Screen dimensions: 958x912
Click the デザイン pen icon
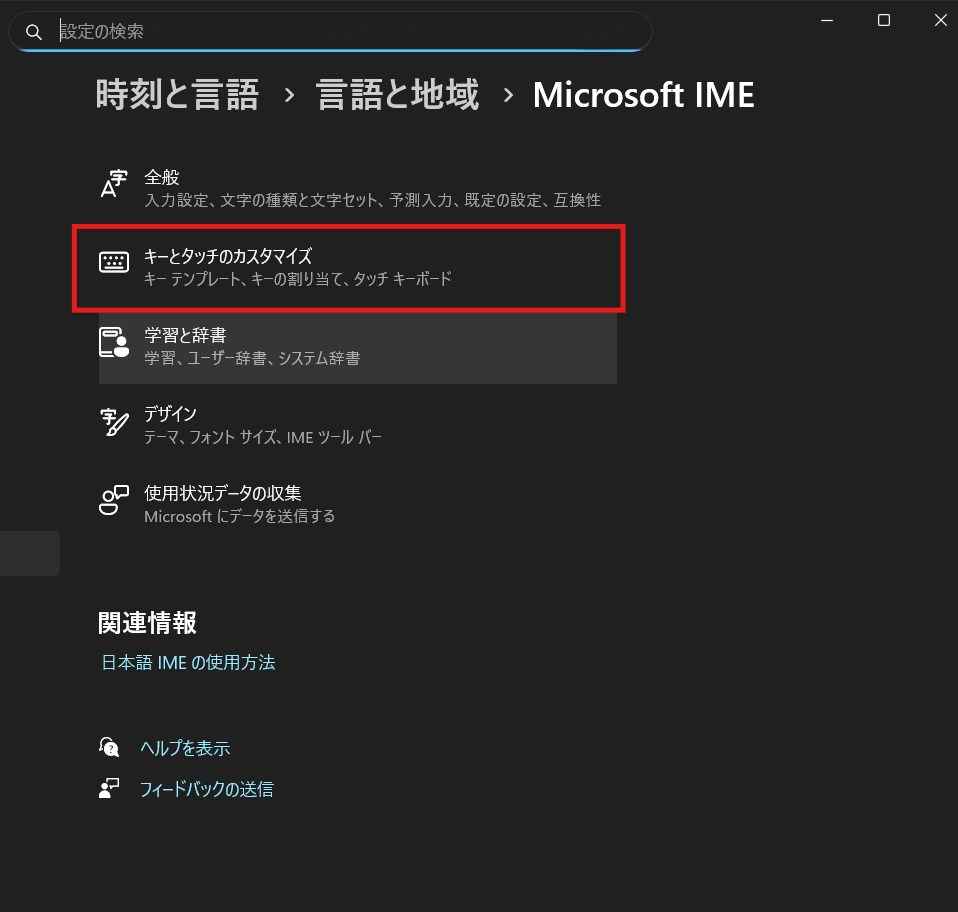pyautogui.click(x=115, y=421)
